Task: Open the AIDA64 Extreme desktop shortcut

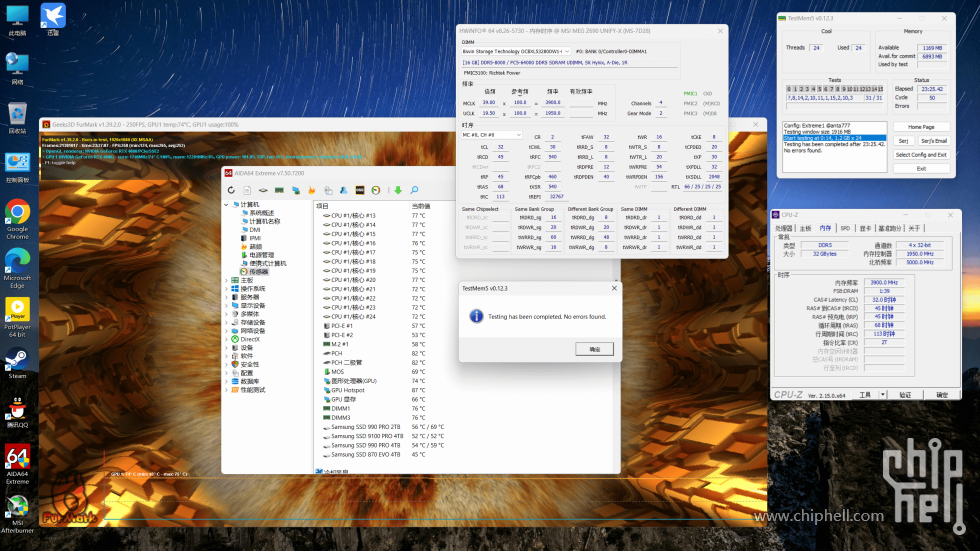Action: (18, 464)
